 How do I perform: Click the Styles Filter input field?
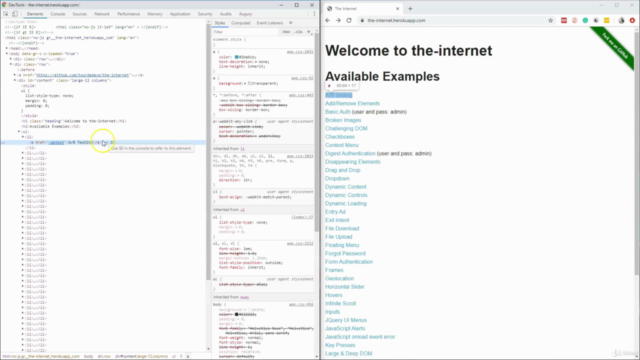point(246,32)
